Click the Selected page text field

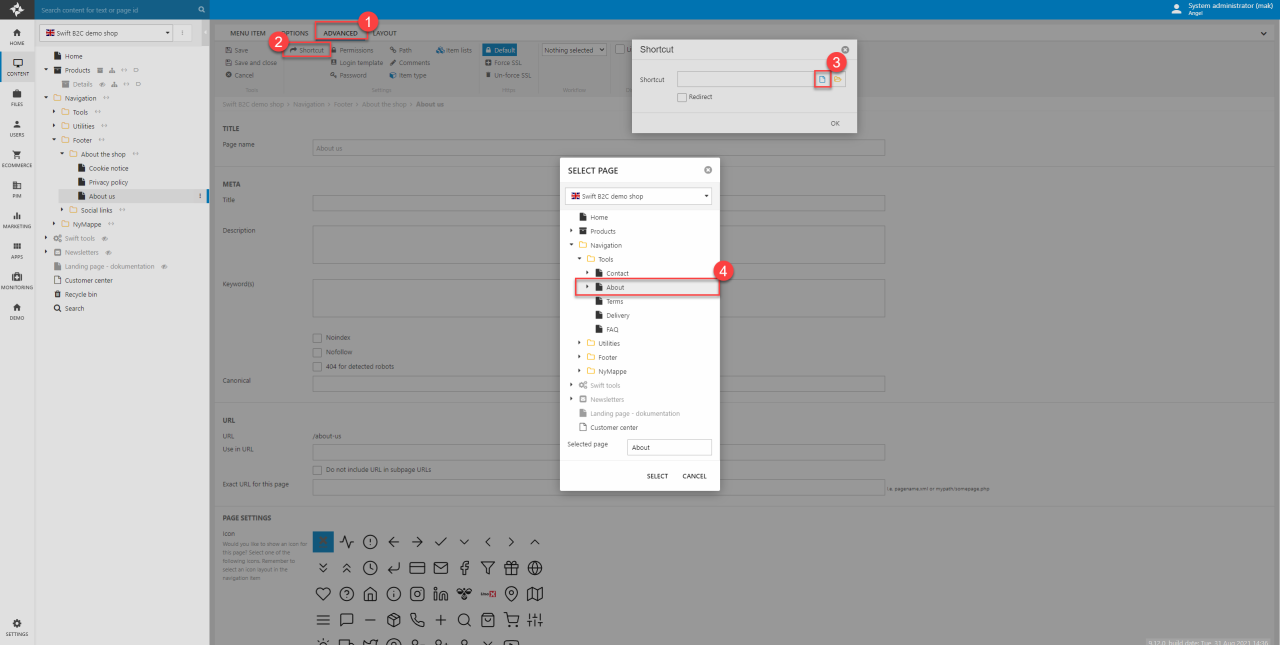[x=669, y=448]
